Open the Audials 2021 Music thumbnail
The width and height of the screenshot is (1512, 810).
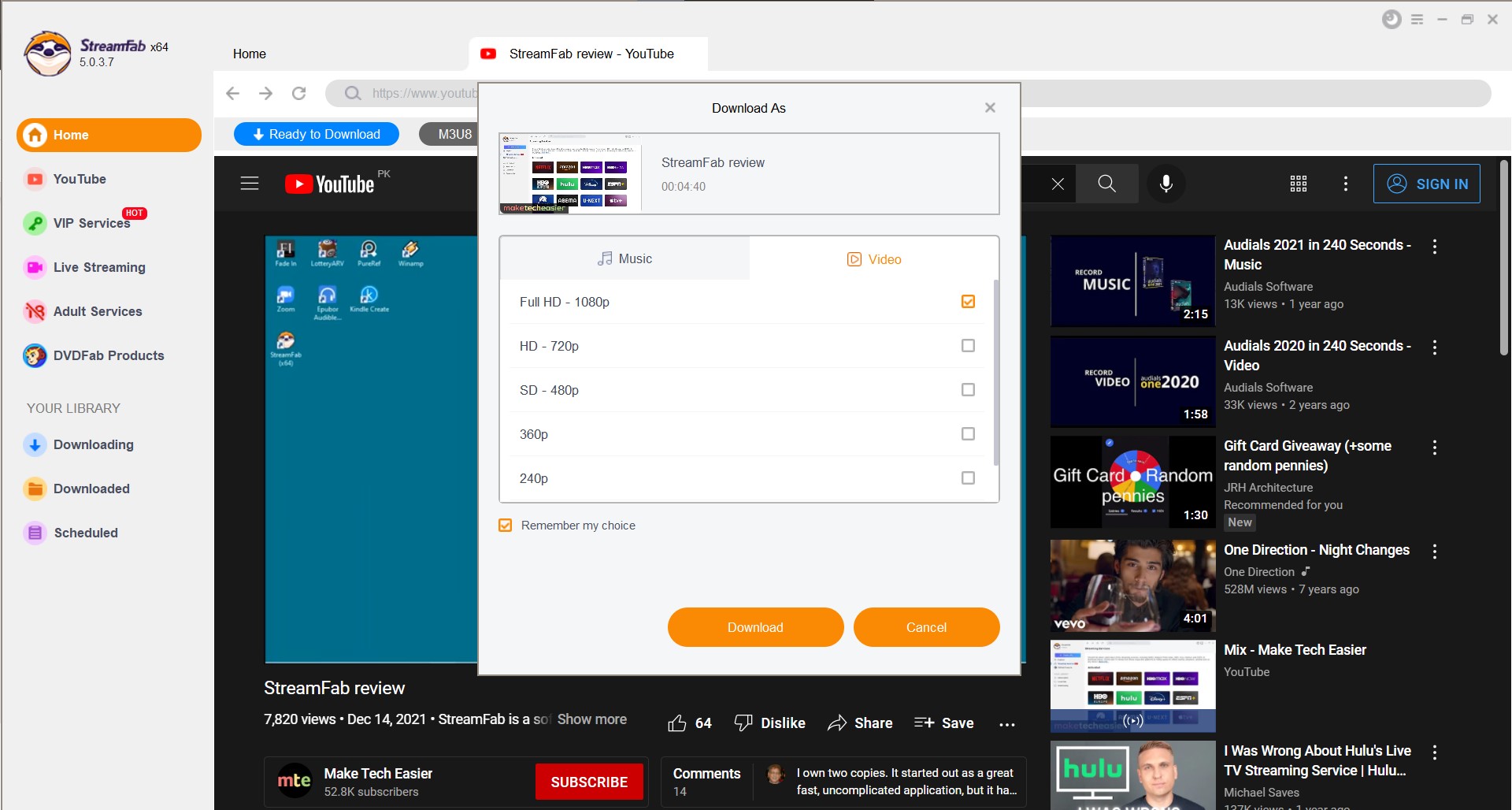pyautogui.click(x=1132, y=281)
